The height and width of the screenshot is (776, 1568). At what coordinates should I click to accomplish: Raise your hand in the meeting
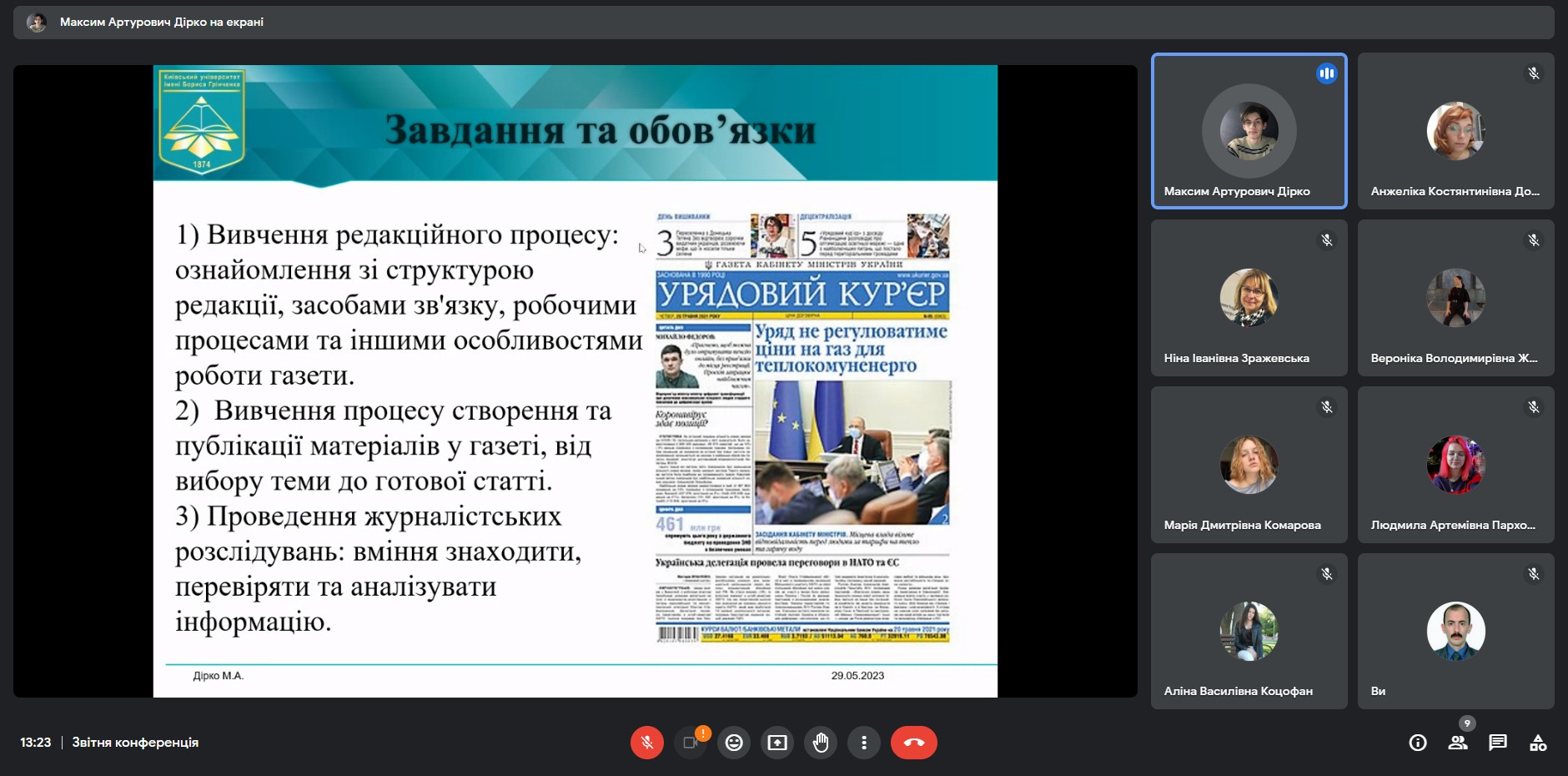(821, 743)
